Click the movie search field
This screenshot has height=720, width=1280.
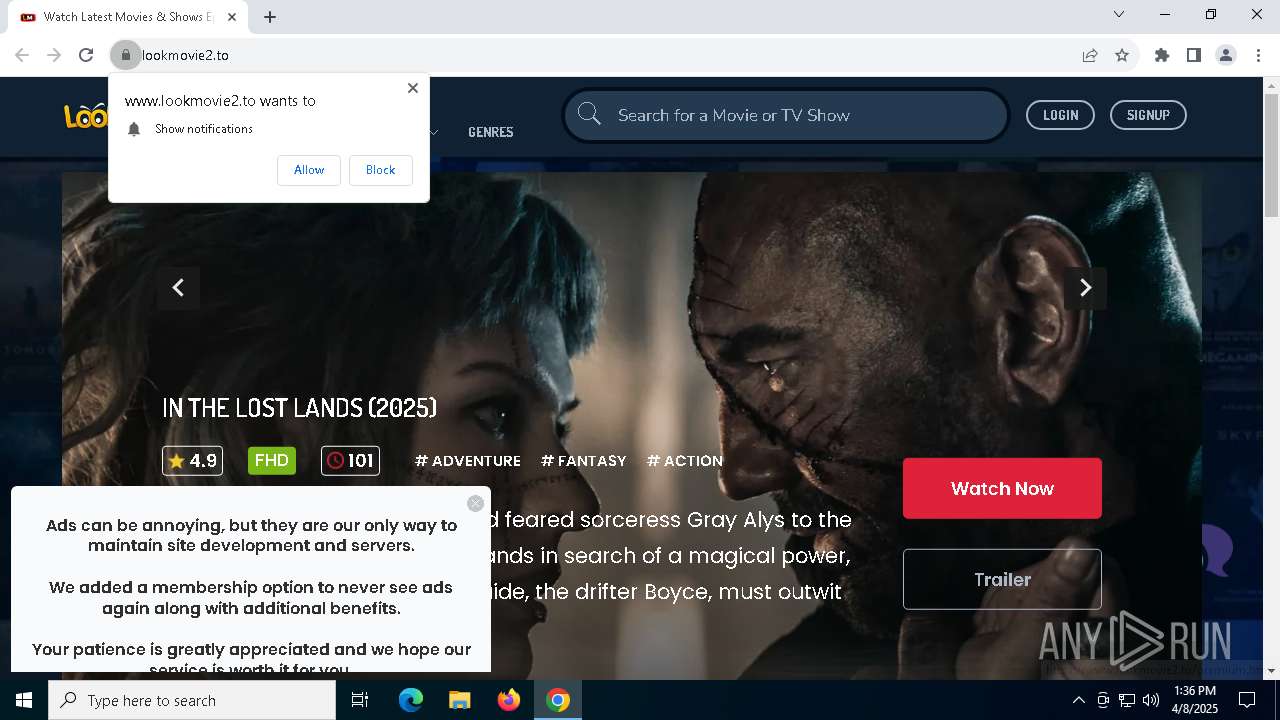(x=786, y=115)
